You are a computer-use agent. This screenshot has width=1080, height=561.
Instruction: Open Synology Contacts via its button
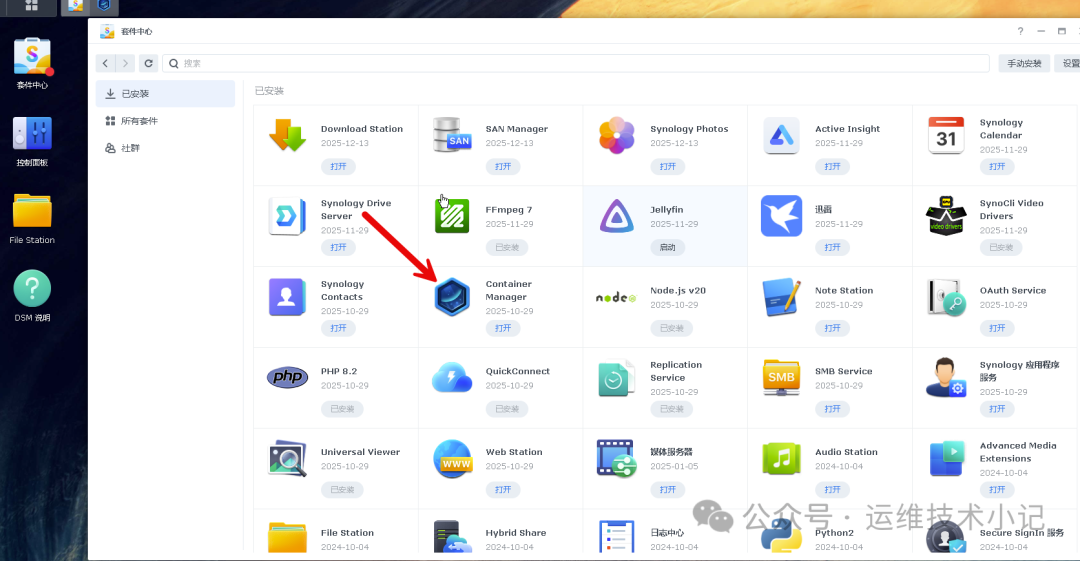click(338, 329)
